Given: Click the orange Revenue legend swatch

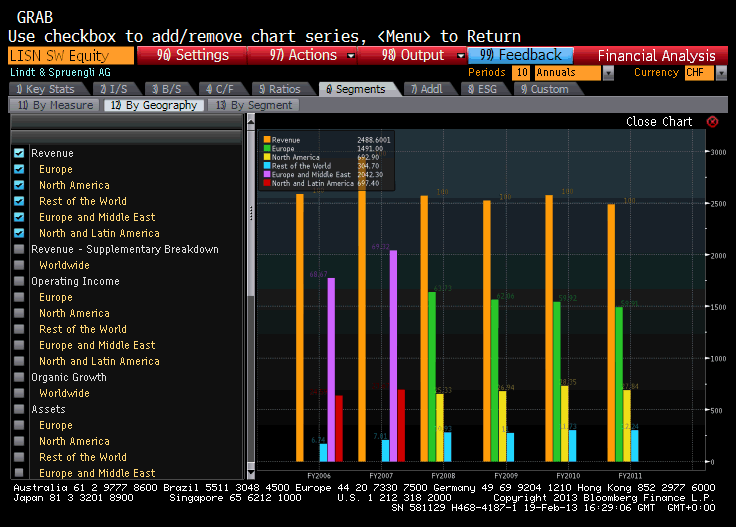Looking at the screenshot, I should pos(267,140).
